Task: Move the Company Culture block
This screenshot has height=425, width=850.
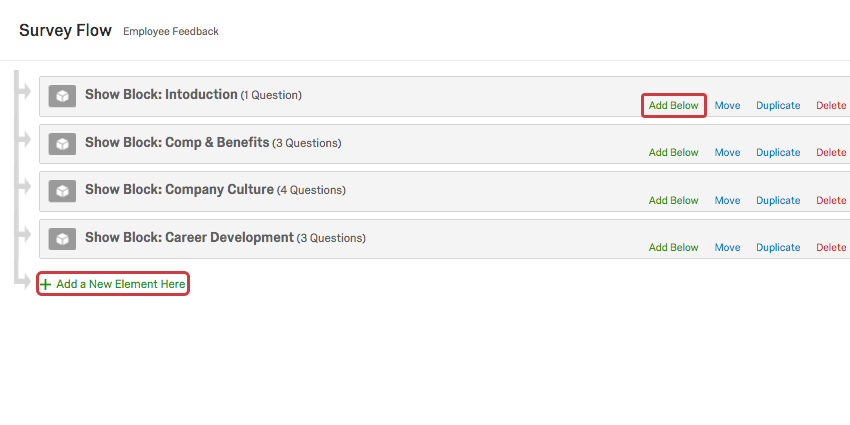Action: 727,200
